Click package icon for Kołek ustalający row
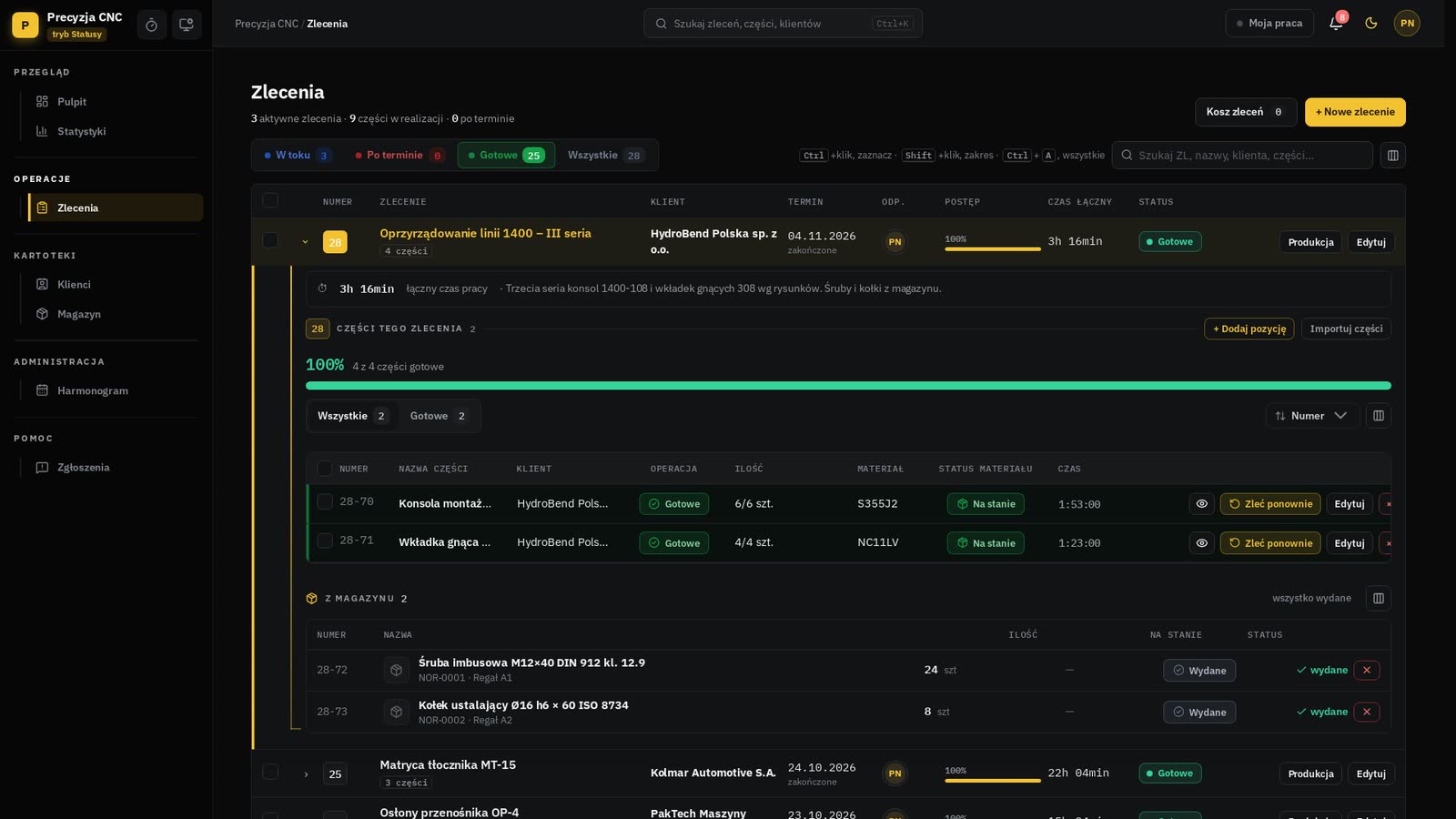 click(x=396, y=713)
